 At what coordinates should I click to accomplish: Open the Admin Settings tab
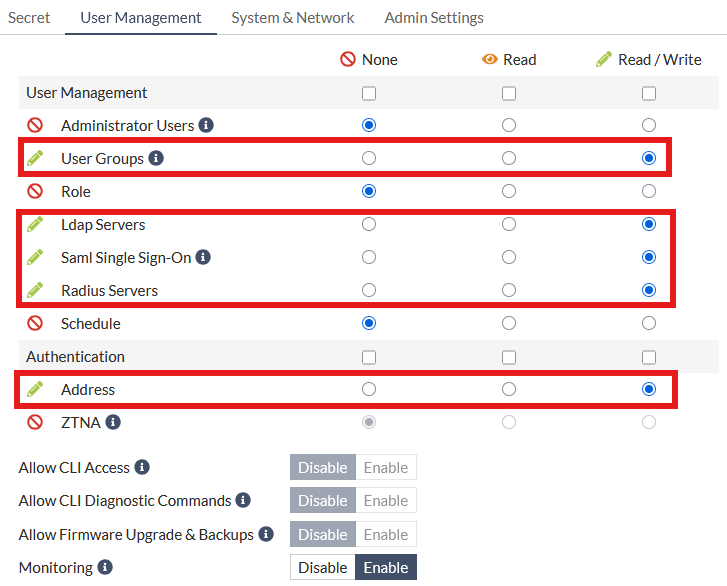click(434, 18)
